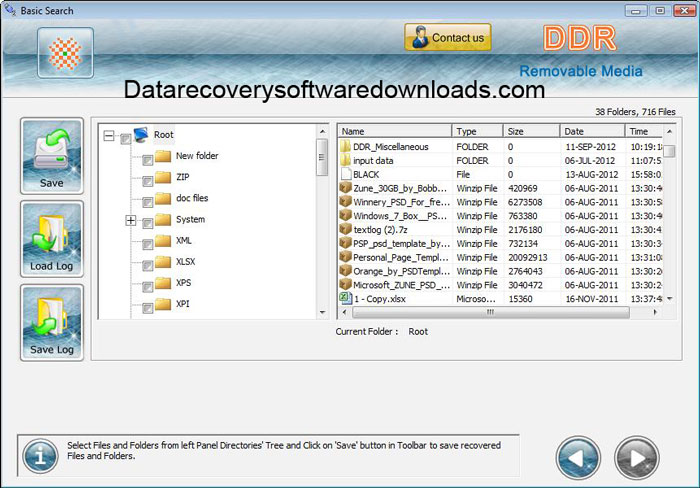Check the New folder checkbox
This screenshot has width=700, height=488.
[147, 160]
